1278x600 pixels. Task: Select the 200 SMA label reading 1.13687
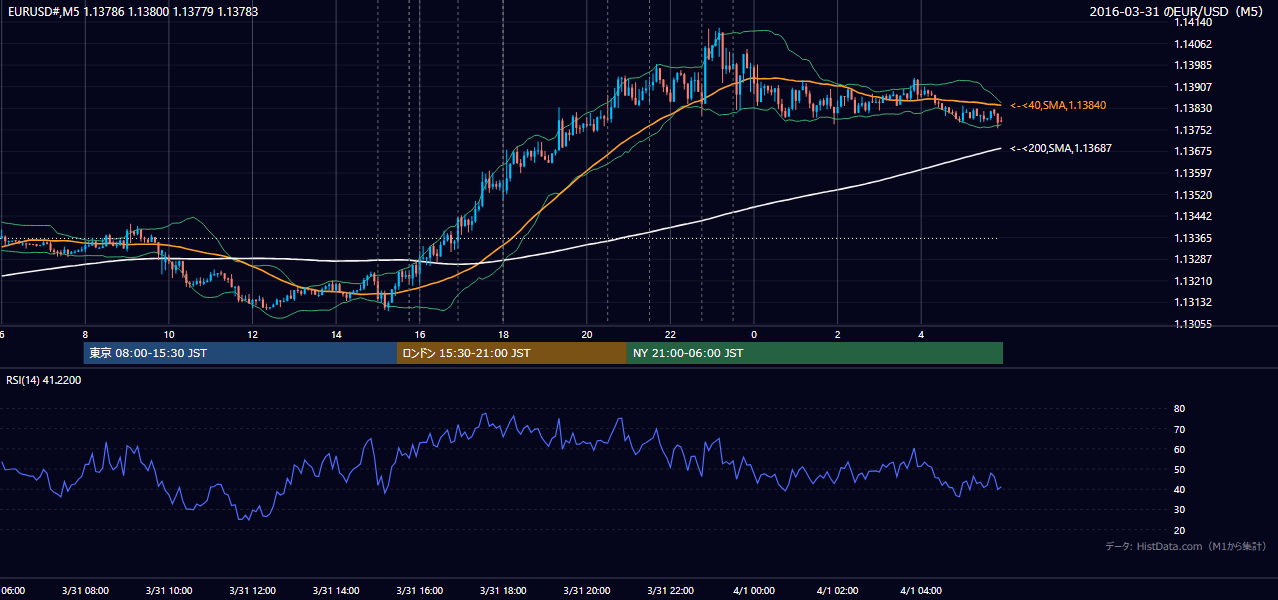point(1061,148)
